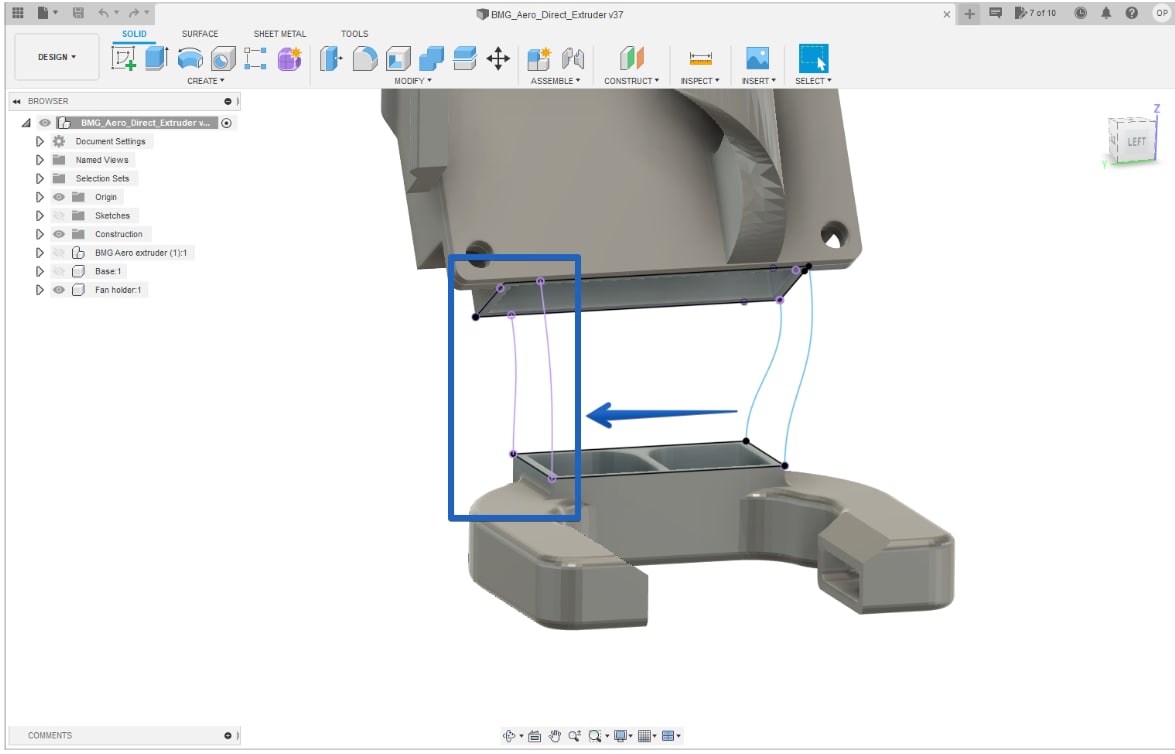Toggle visibility of Origin folder

pyautogui.click(x=58, y=197)
